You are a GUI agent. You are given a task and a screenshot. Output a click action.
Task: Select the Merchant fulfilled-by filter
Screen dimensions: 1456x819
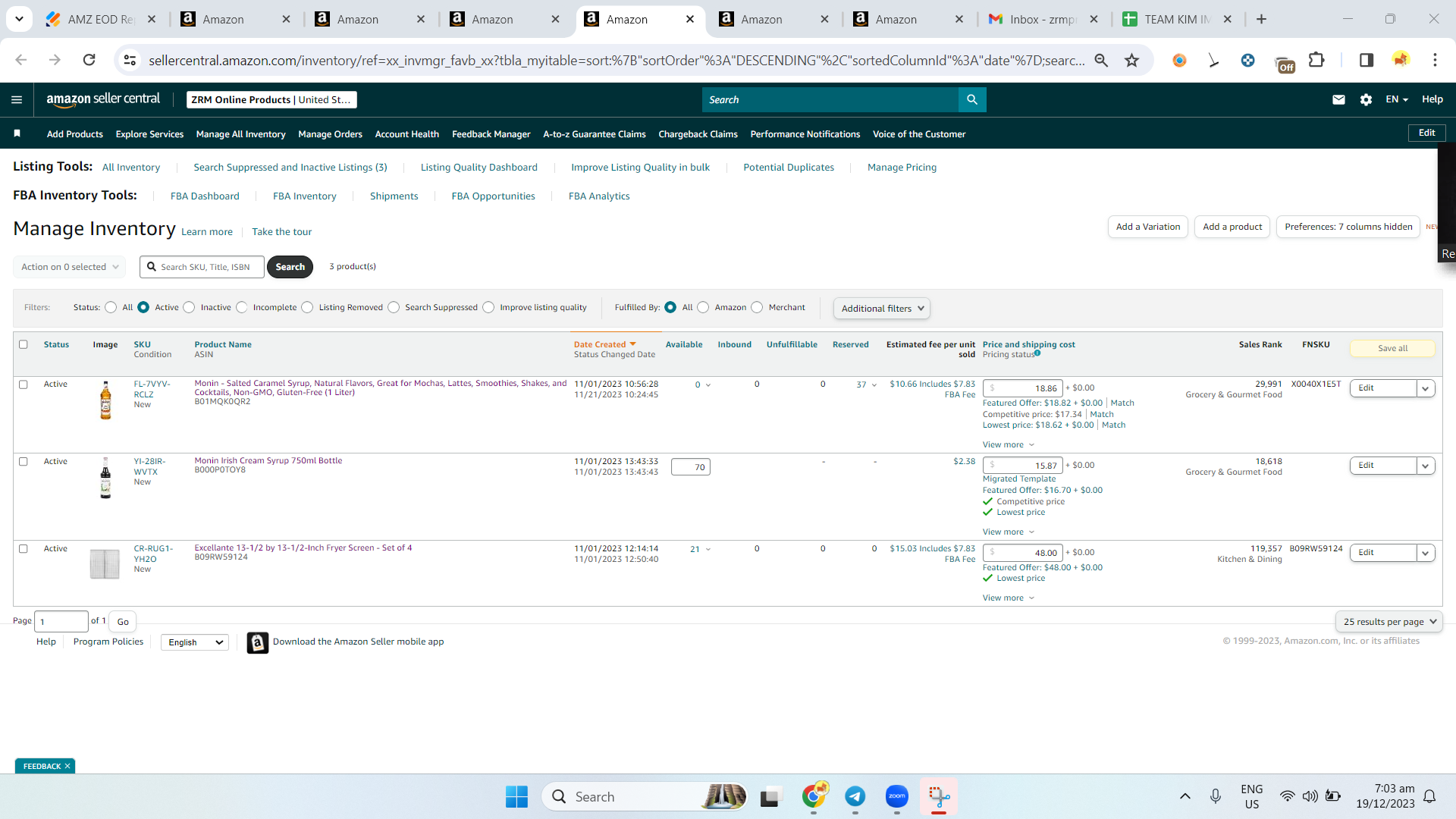click(757, 307)
